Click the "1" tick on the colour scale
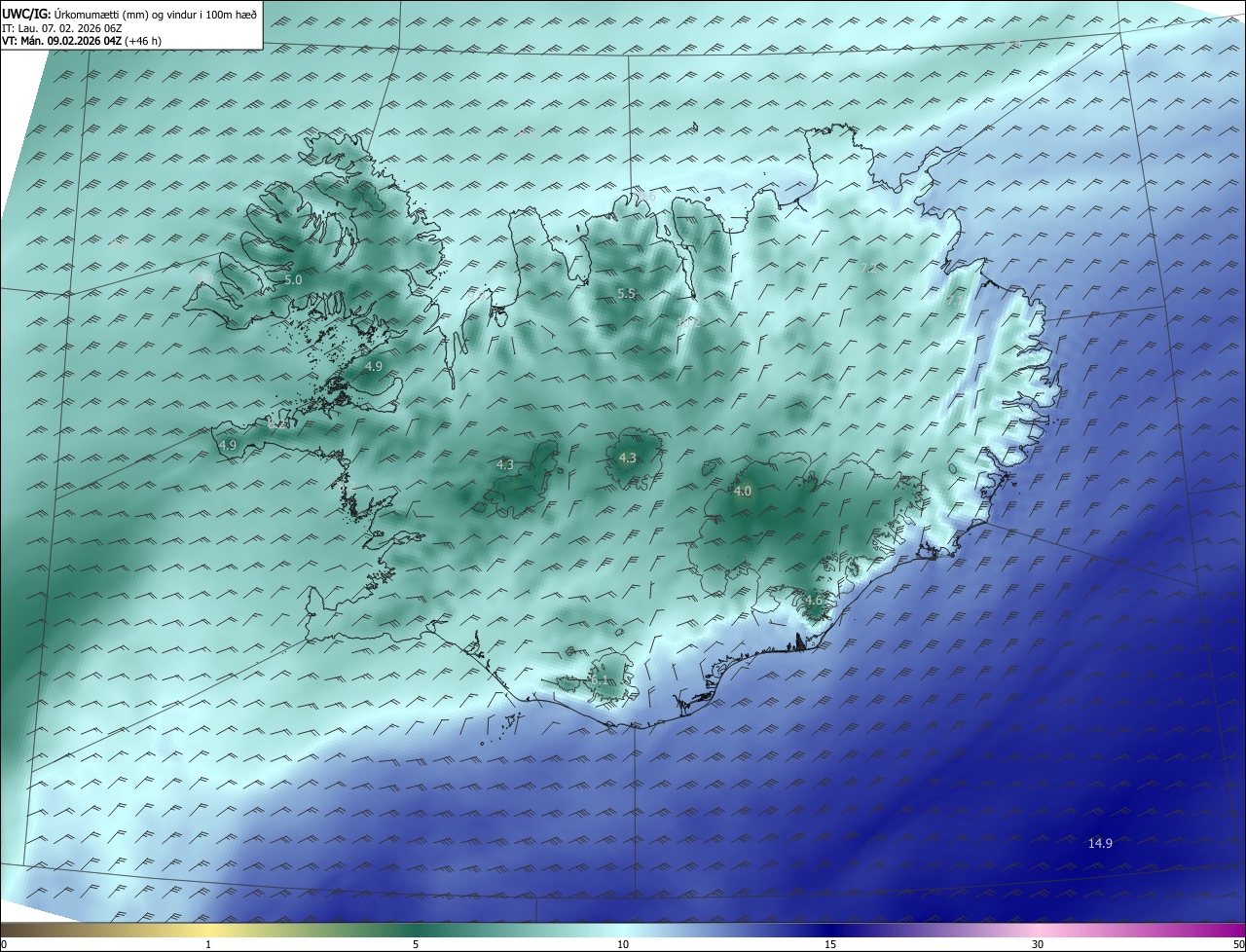The height and width of the screenshot is (952, 1246). pyautogui.click(x=208, y=944)
